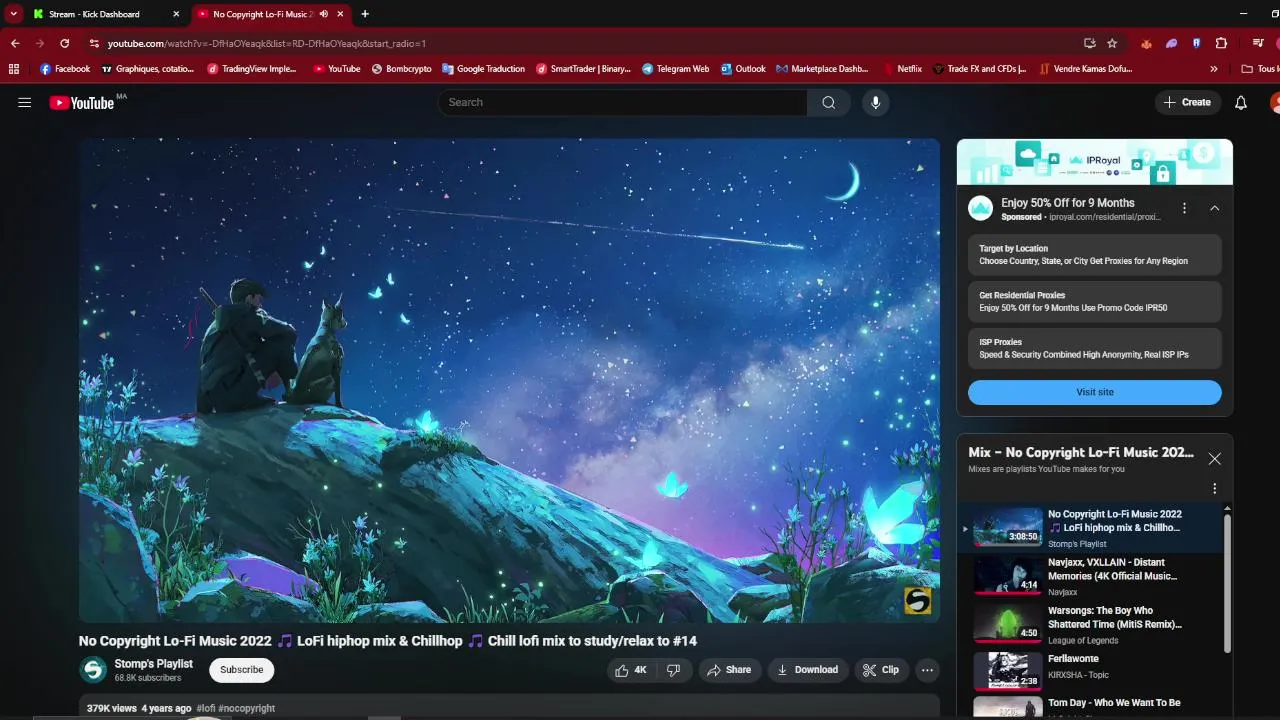Viewport: 1280px width, 720px height.
Task: Click the channel watermark on the video
Action: tap(917, 600)
